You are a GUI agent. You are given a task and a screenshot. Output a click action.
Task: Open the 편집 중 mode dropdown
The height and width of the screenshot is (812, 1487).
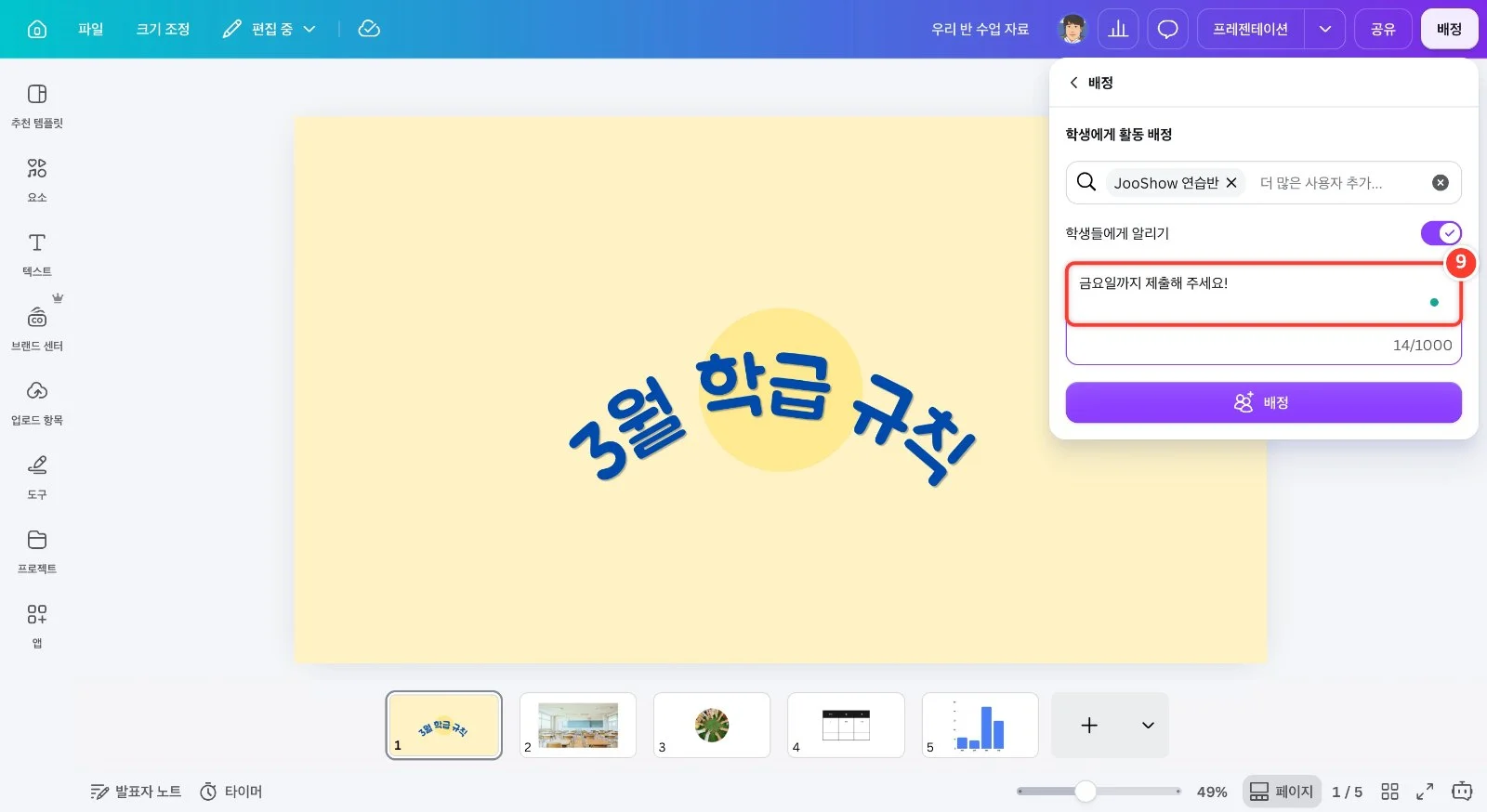(x=270, y=29)
